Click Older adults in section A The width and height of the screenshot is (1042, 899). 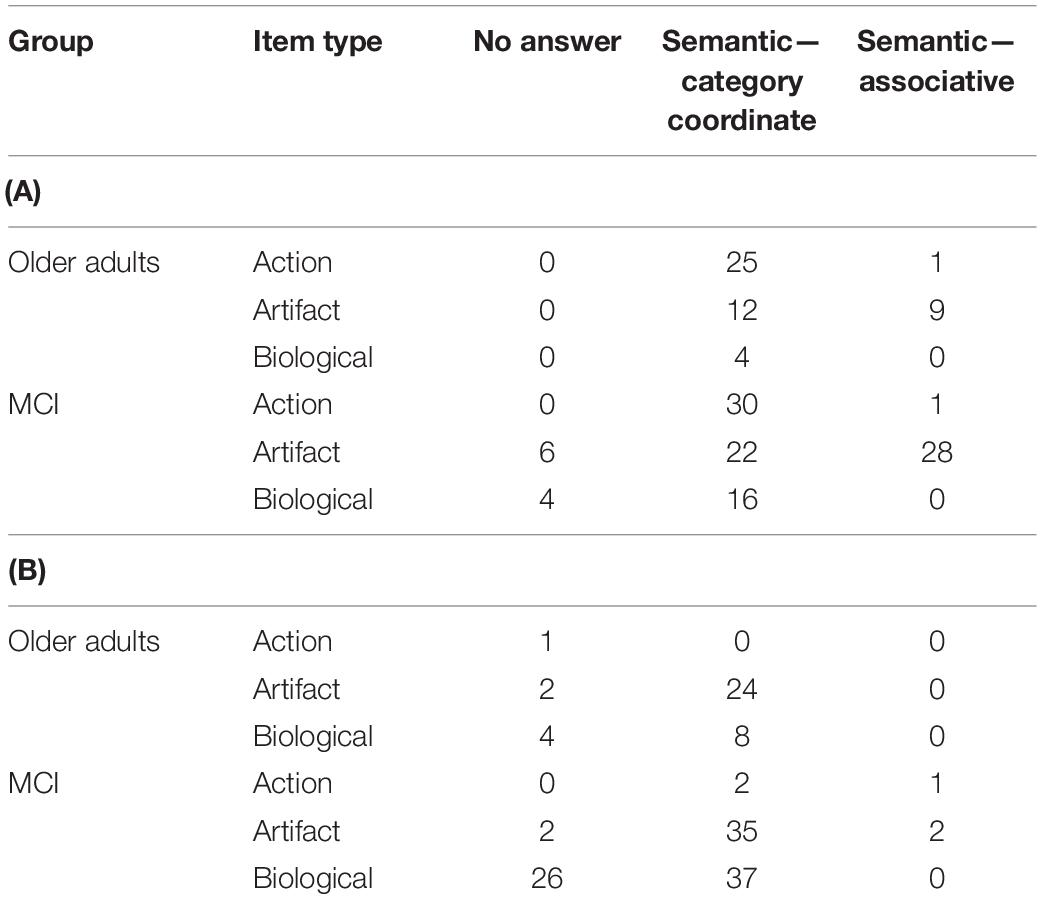(x=84, y=262)
